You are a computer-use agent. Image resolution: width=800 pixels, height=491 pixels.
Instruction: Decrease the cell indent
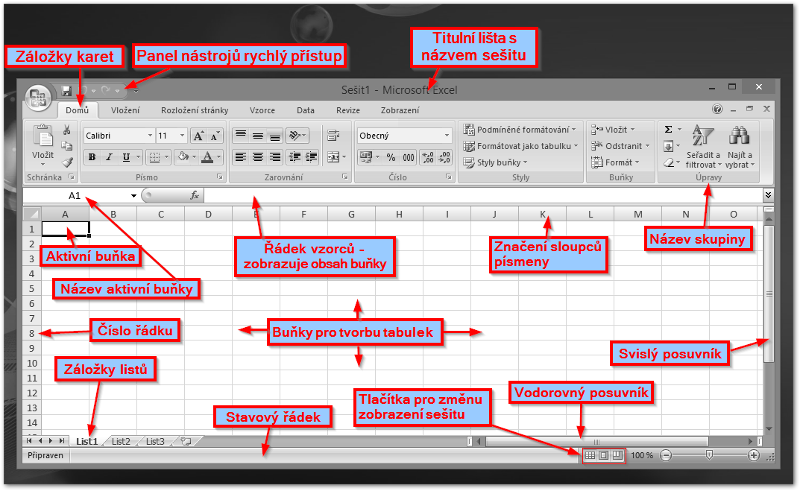pyautogui.click(x=294, y=157)
